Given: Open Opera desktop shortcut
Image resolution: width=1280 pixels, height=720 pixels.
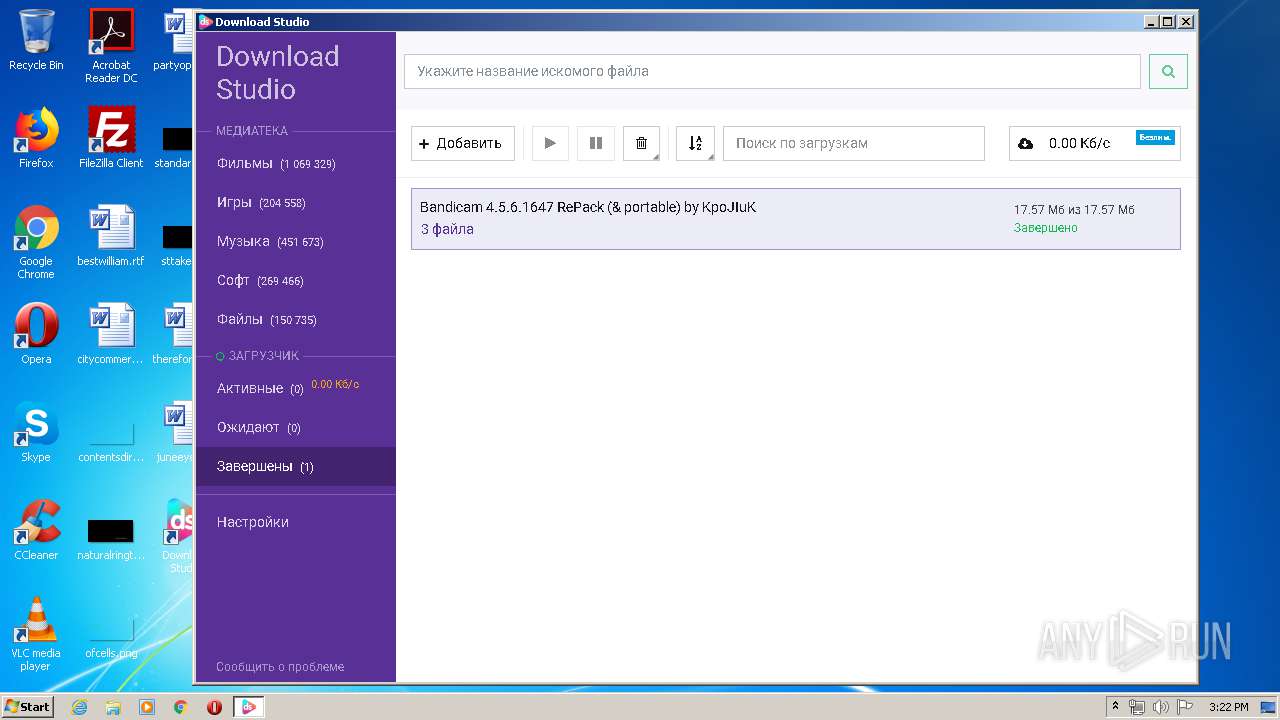Looking at the screenshot, I should [36, 334].
